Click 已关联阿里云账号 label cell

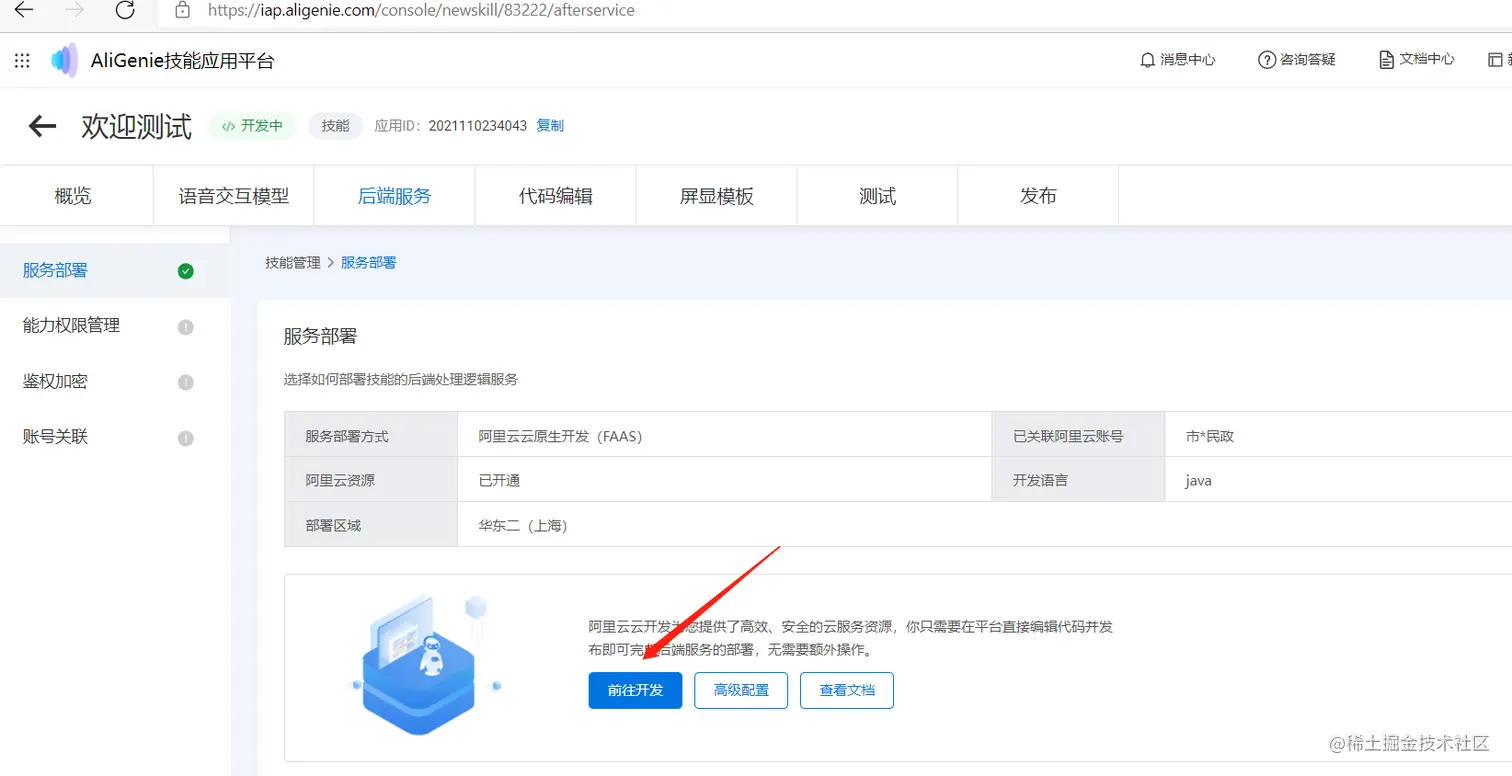[x=1078, y=436]
